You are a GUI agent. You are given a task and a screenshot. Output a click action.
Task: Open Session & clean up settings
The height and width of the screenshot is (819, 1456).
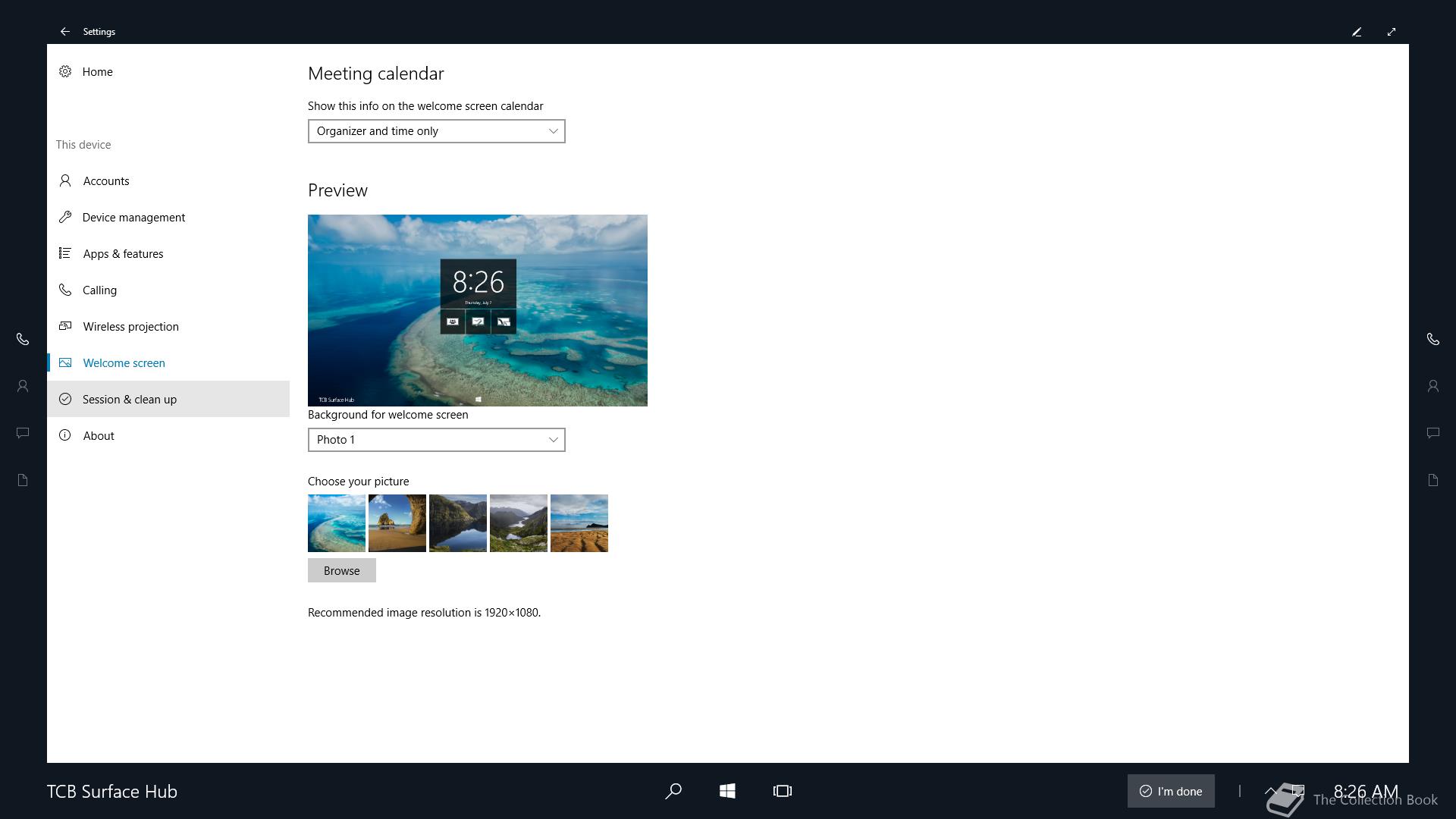pos(168,399)
